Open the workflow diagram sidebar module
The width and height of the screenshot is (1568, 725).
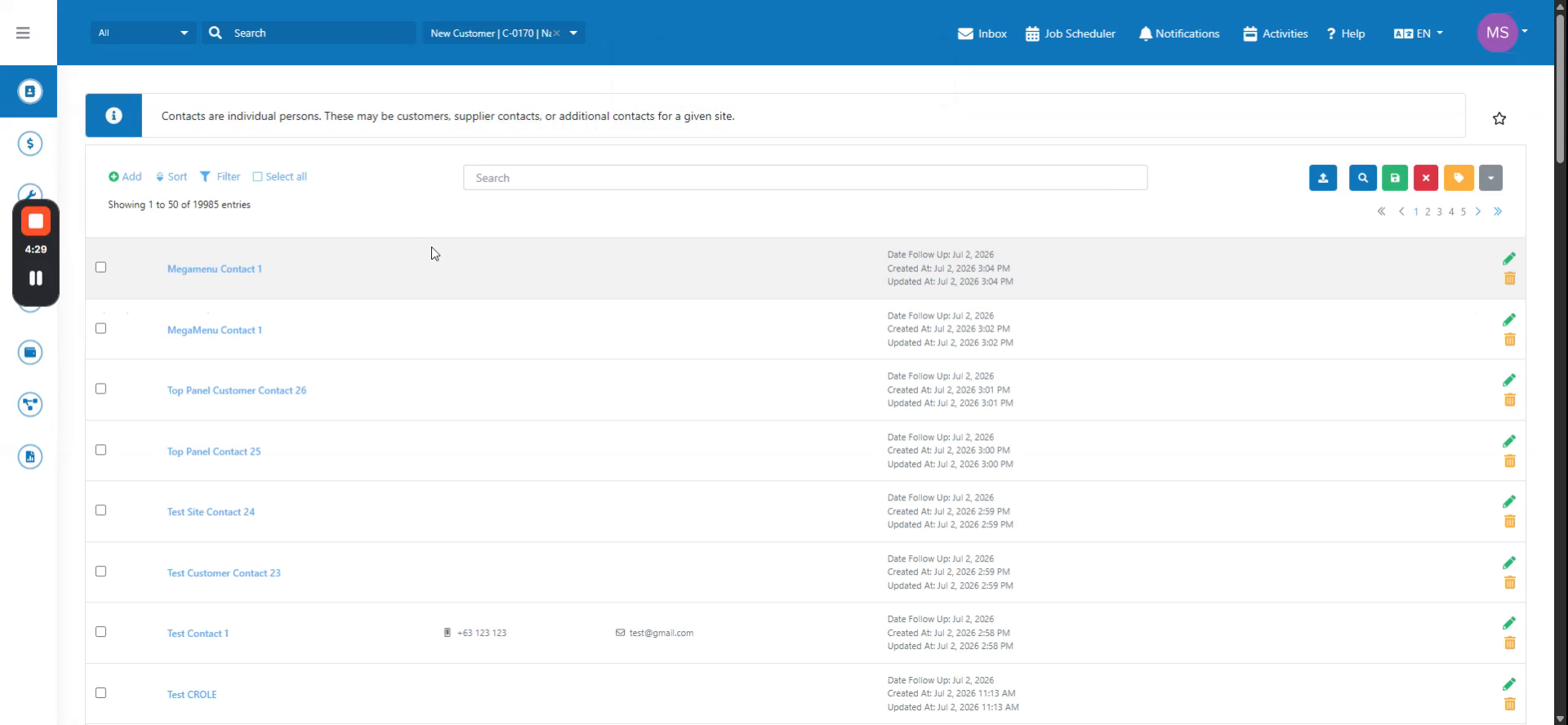30,405
